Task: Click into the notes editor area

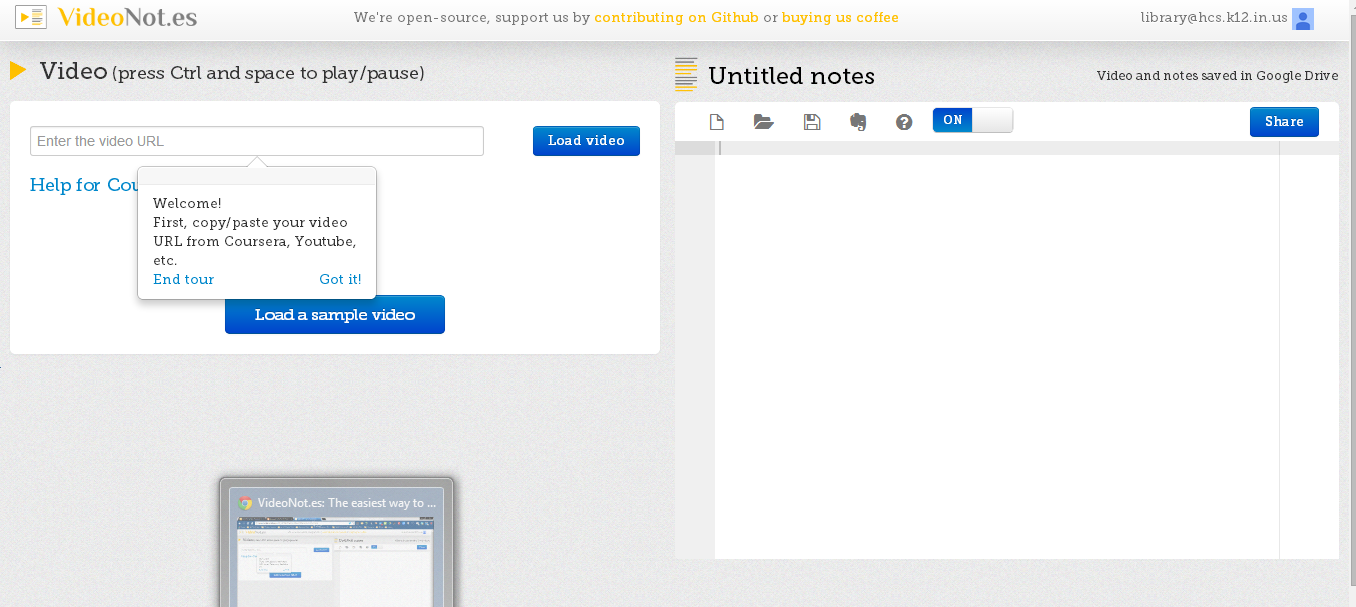Action: coord(997,350)
